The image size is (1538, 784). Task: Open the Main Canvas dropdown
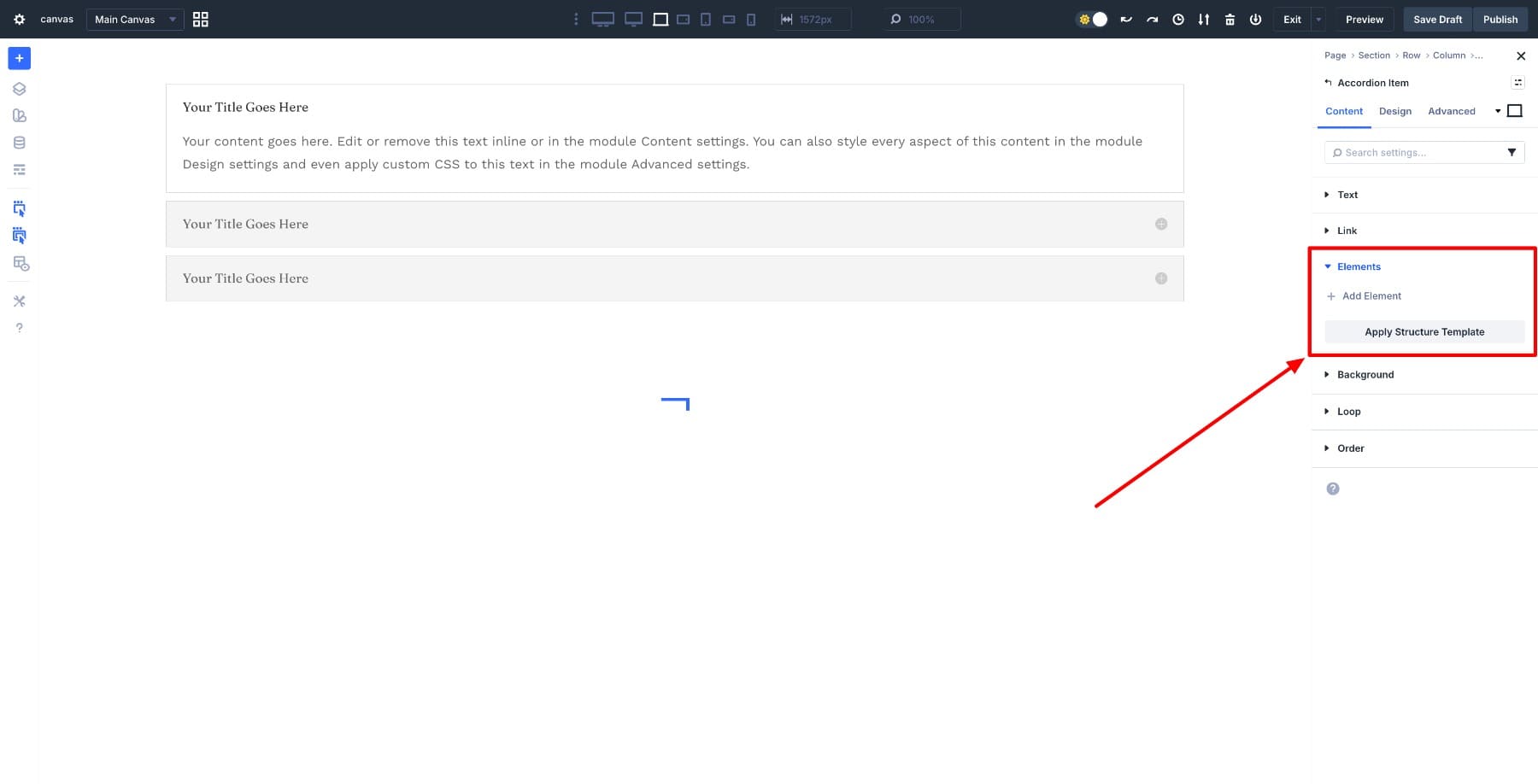click(x=134, y=19)
